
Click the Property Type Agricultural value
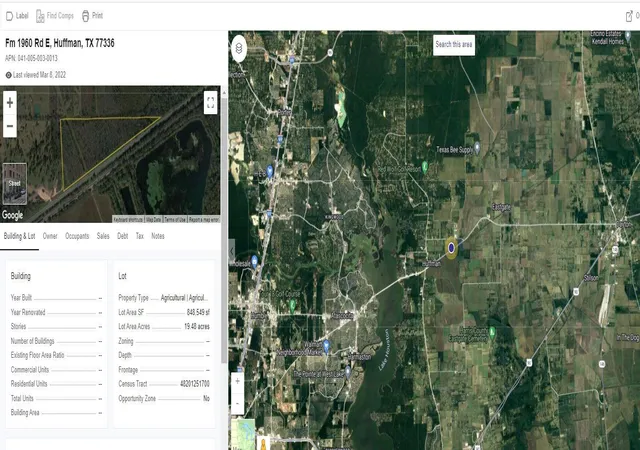(184, 298)
